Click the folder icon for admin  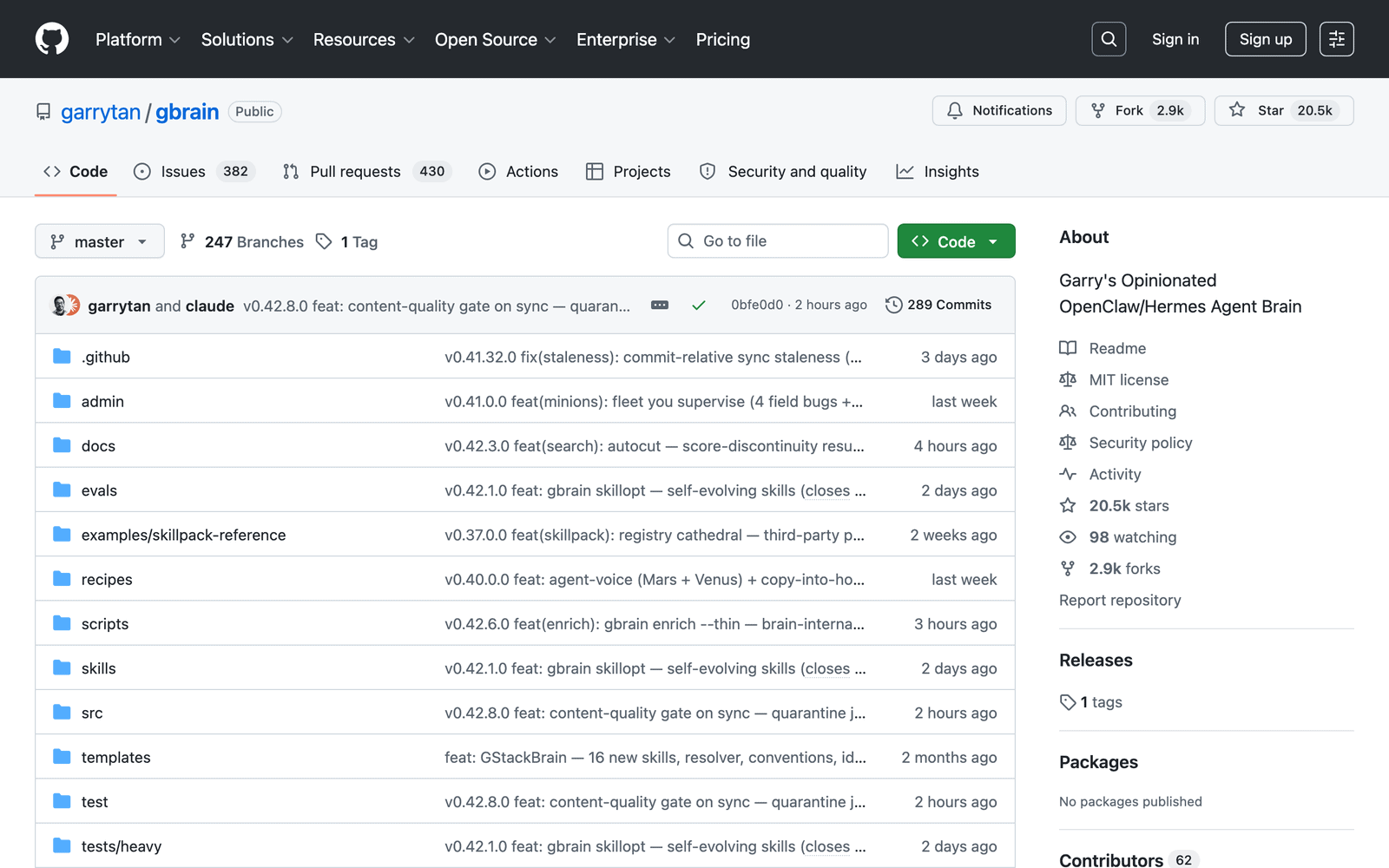coord(62,400)
